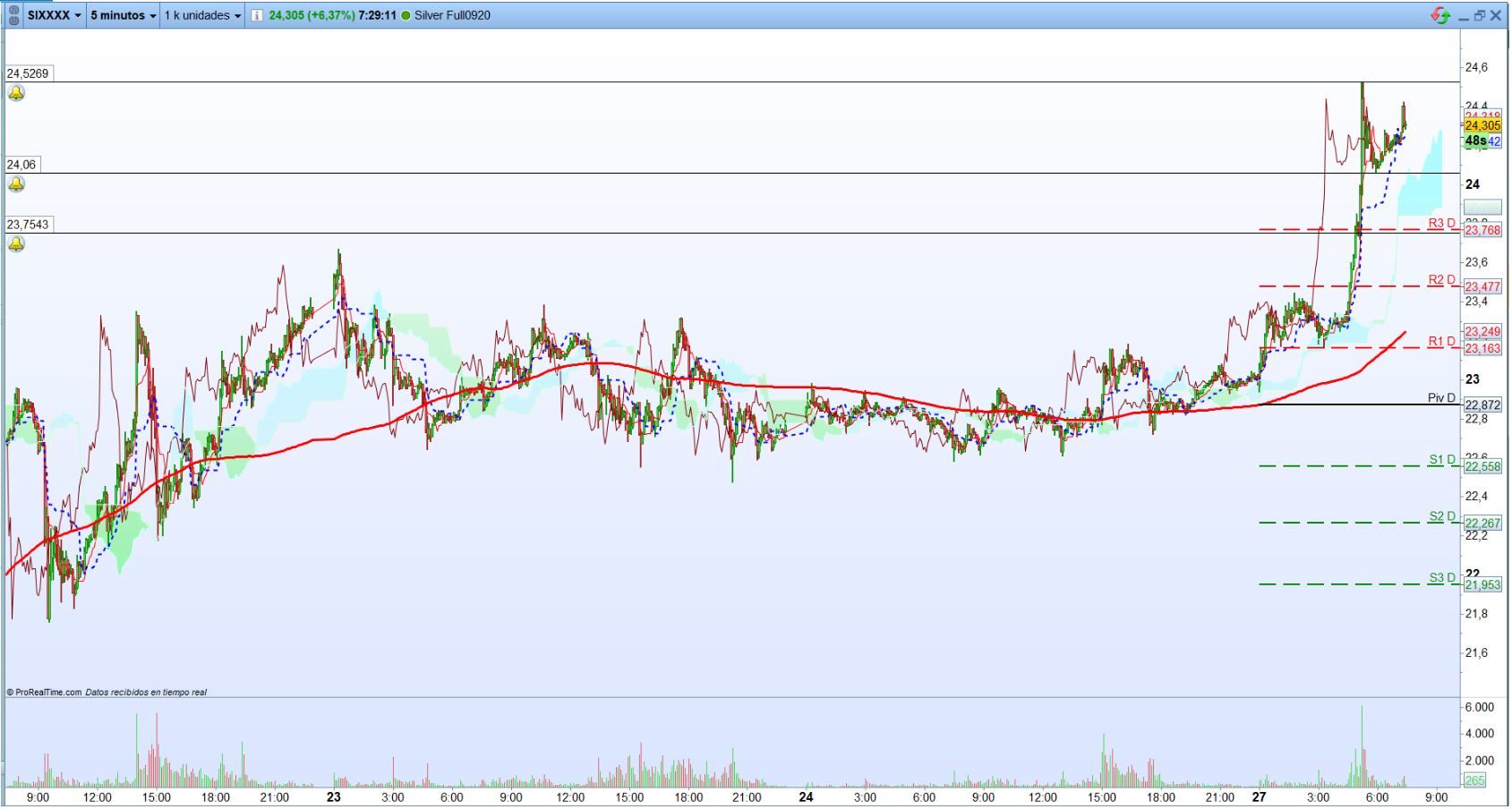Click the S3 D support label
Screen dimensions: 1512x809
click(1441, 577)
